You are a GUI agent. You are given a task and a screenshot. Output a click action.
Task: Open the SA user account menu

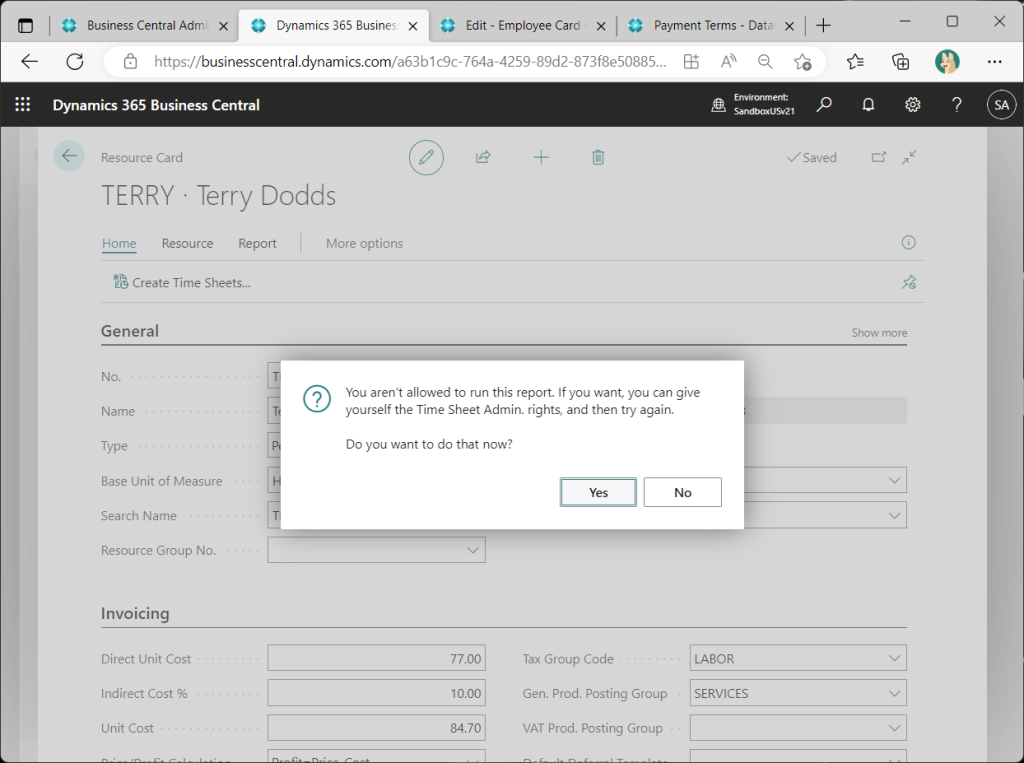point(1001,105)
